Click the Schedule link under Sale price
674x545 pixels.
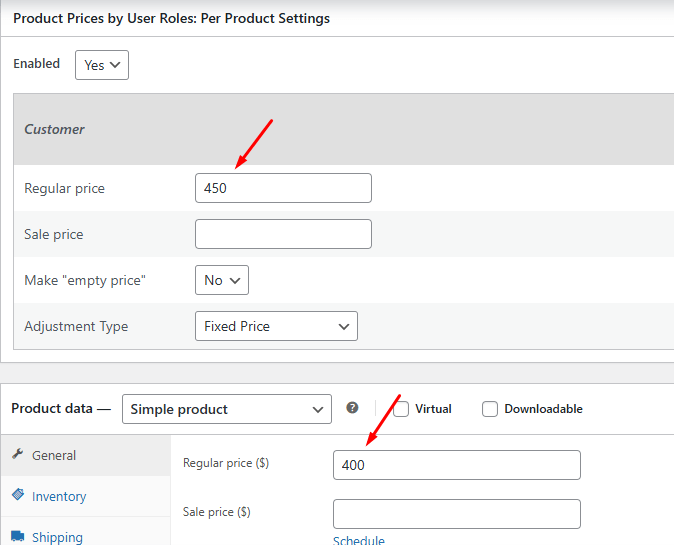(358, 540)
